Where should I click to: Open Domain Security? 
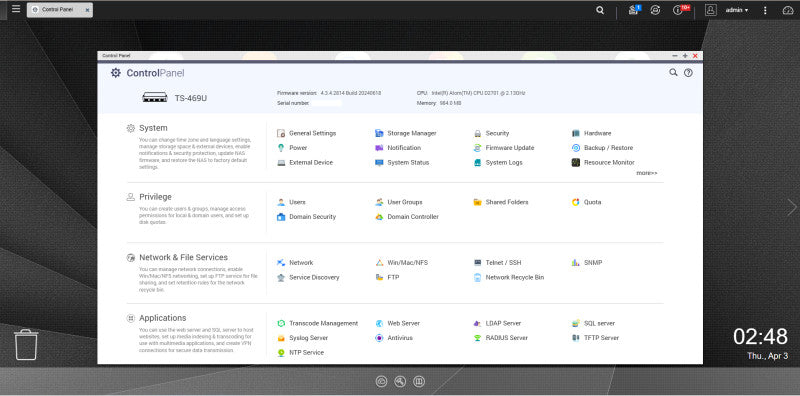coord(306,217)
